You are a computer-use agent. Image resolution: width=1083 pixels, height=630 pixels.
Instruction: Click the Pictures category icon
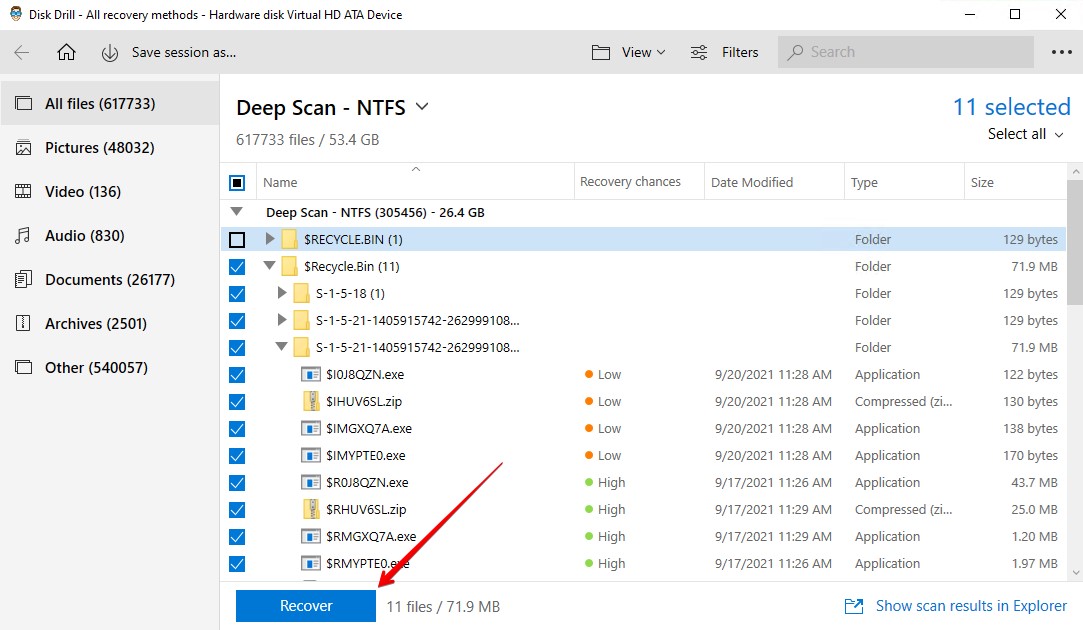point(23,148)
